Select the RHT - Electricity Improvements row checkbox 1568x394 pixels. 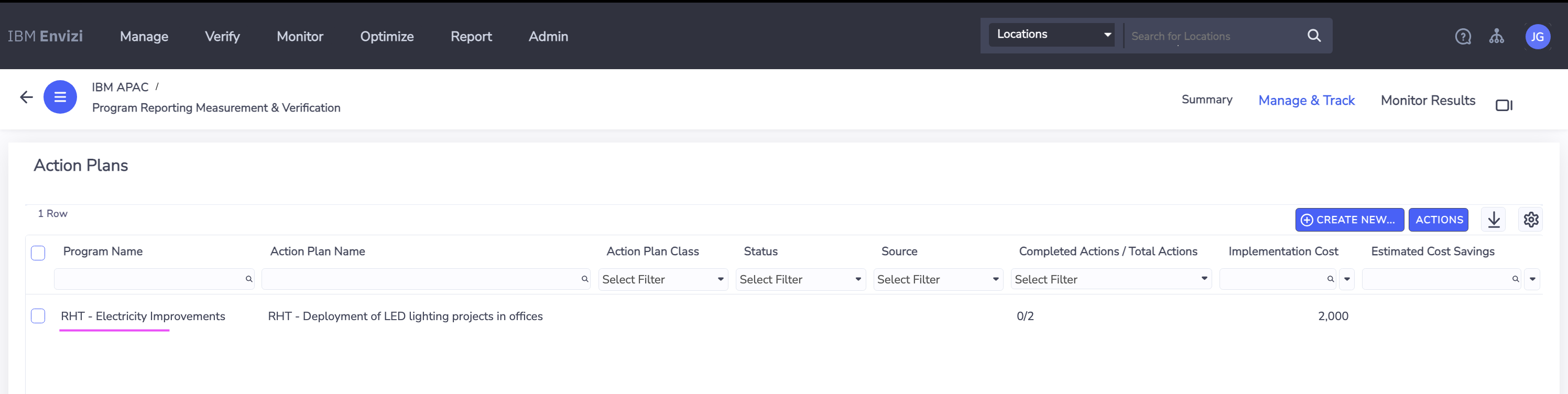[x=38, y=315]
